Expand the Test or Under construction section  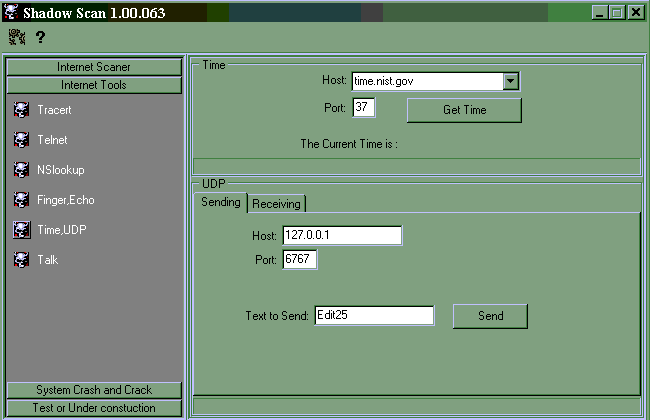(x=94, y=408)
